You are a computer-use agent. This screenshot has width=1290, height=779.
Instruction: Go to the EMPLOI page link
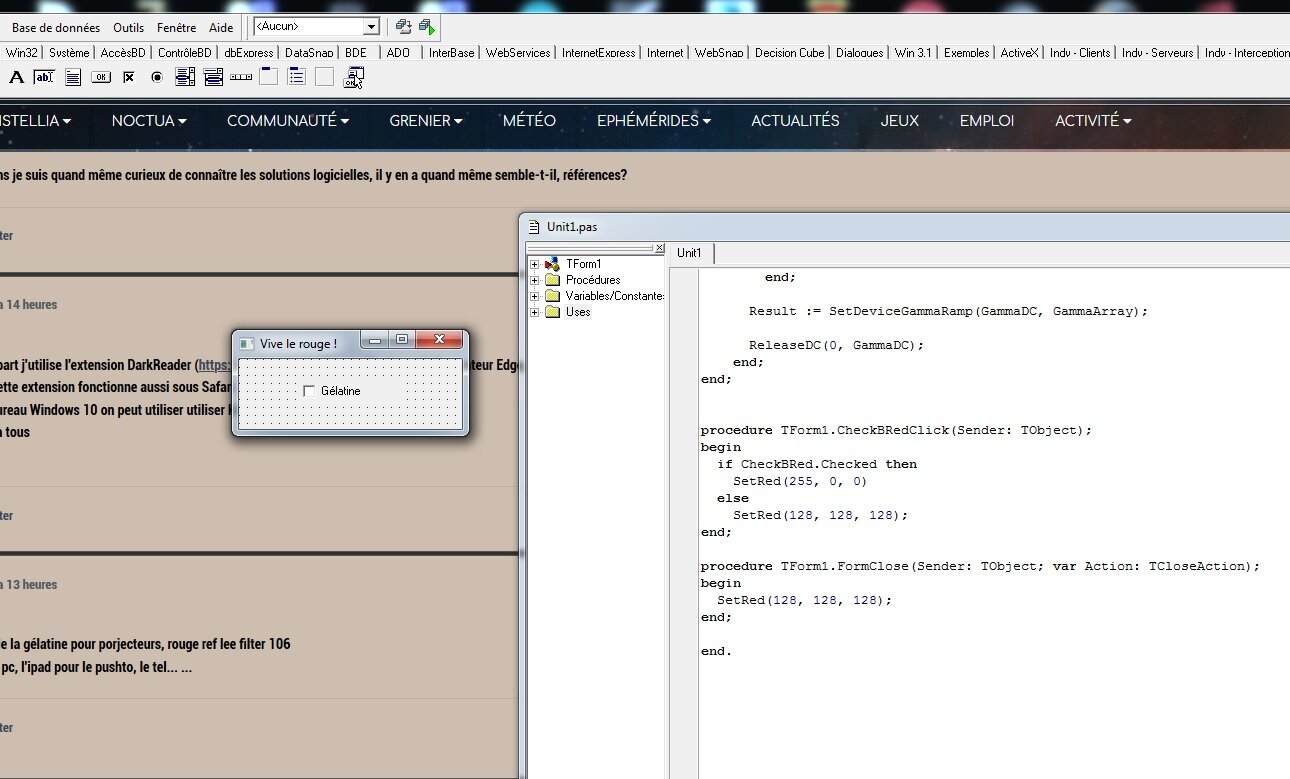[987, 120]
